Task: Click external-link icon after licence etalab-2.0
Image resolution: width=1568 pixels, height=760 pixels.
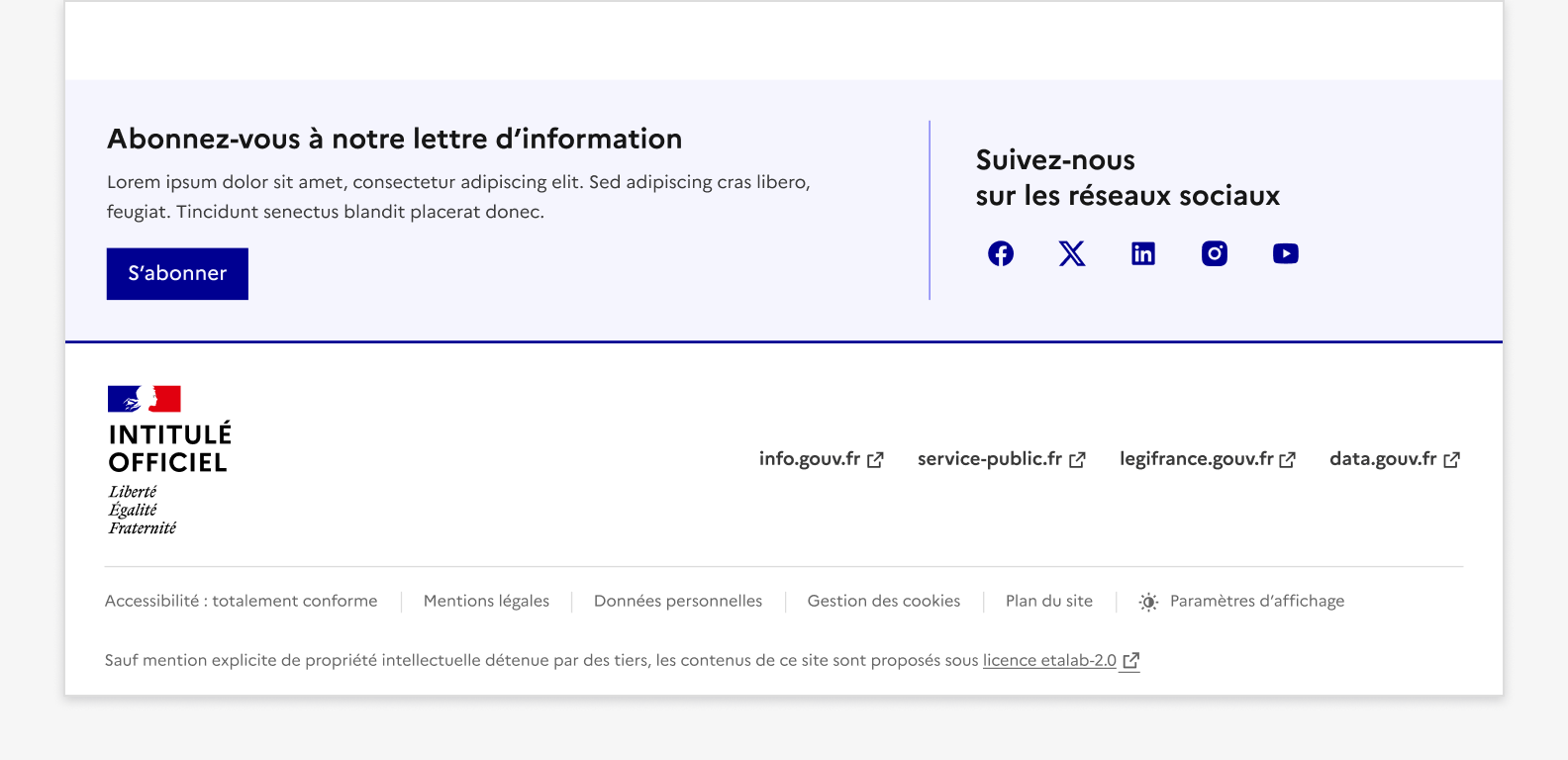Action: 1130,661
